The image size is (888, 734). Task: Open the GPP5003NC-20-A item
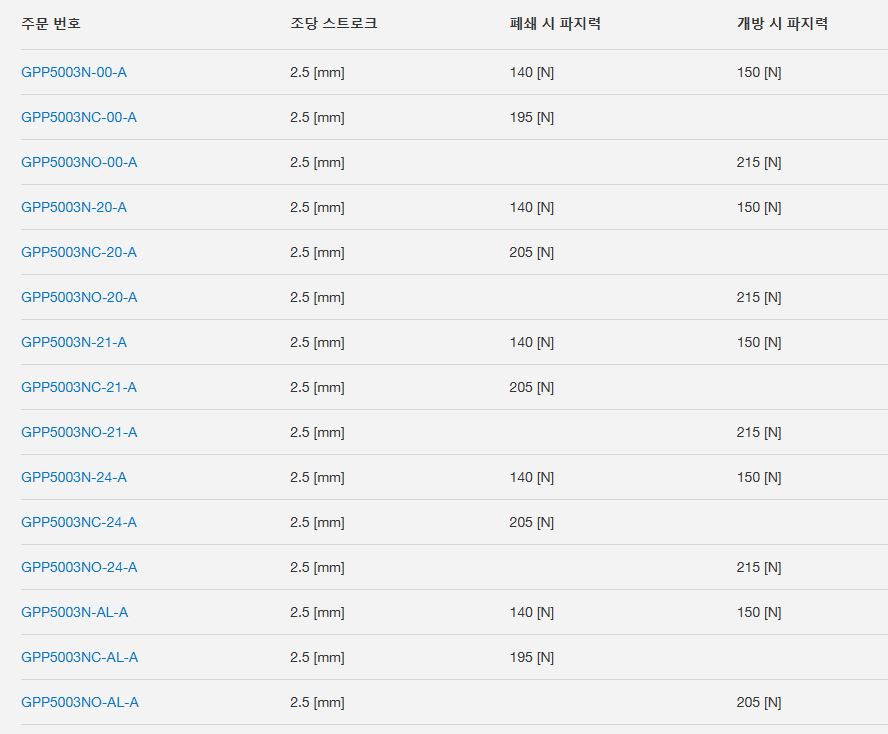(79, 252)
